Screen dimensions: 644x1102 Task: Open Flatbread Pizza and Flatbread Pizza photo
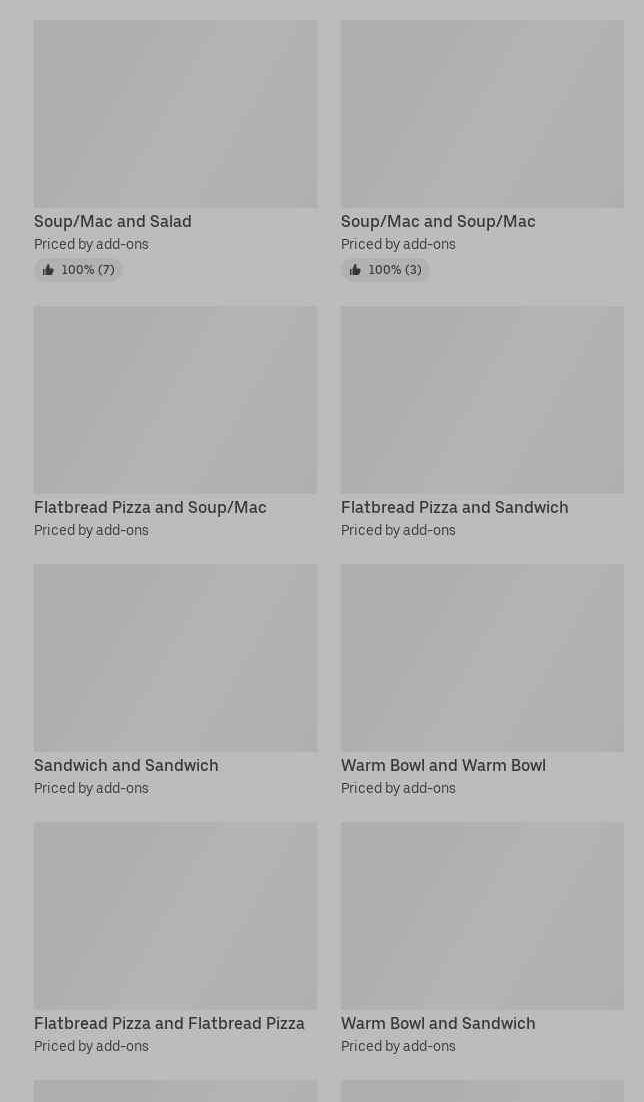(x=175, y=916)
